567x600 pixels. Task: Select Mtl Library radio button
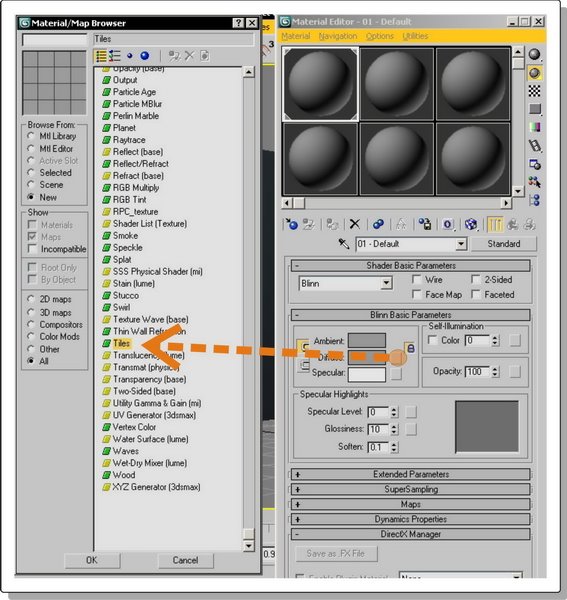[31, 136]
